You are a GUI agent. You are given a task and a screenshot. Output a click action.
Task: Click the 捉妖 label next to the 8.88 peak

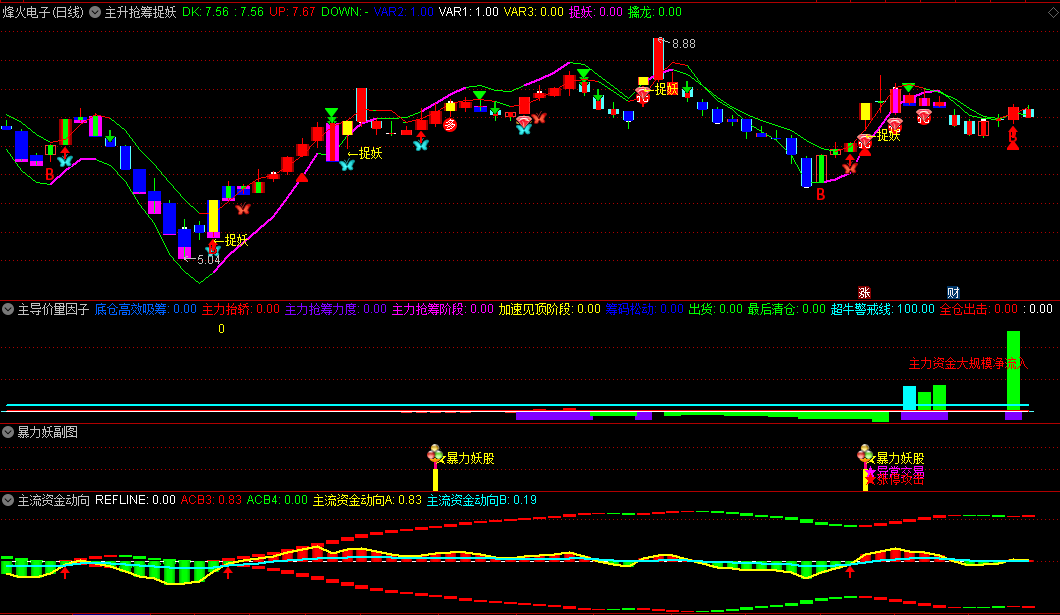[666, 89]
